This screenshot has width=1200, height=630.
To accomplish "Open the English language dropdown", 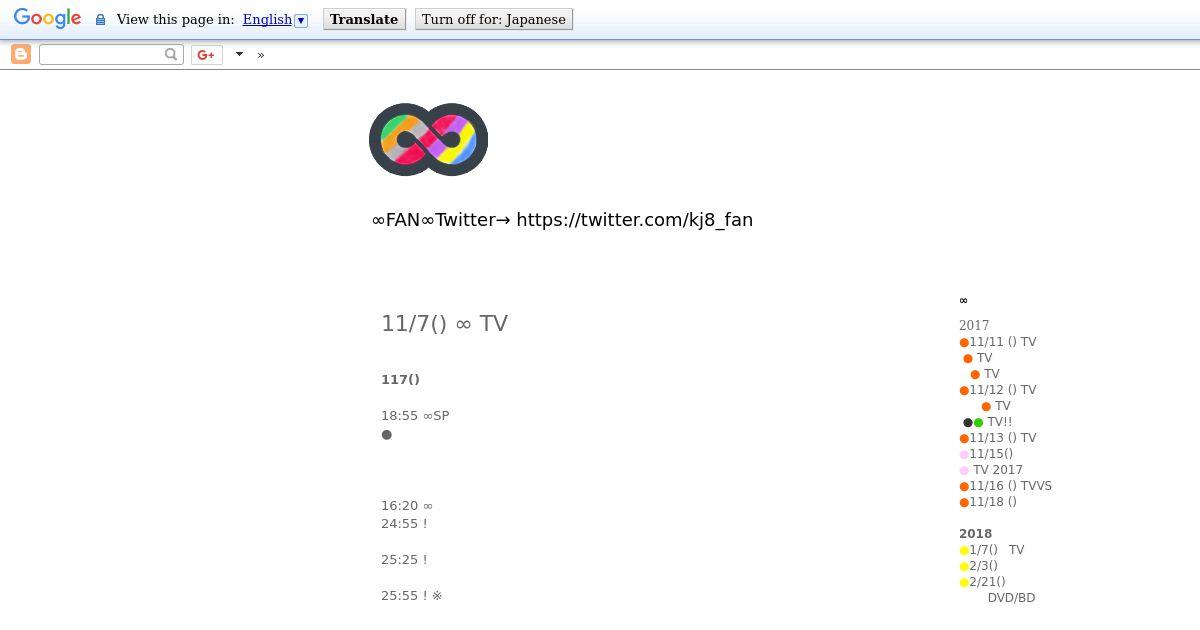I will 275,19.
